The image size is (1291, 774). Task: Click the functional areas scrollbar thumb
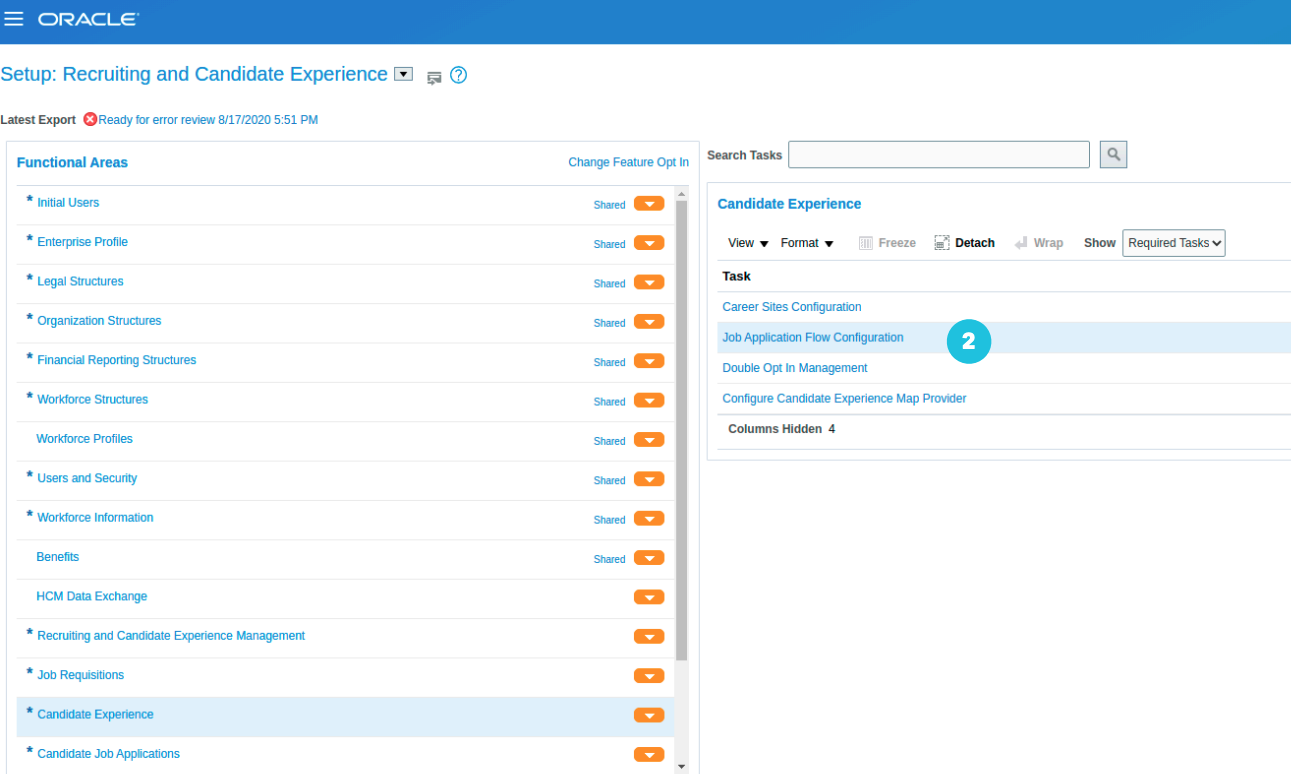(x=682, y=430)
